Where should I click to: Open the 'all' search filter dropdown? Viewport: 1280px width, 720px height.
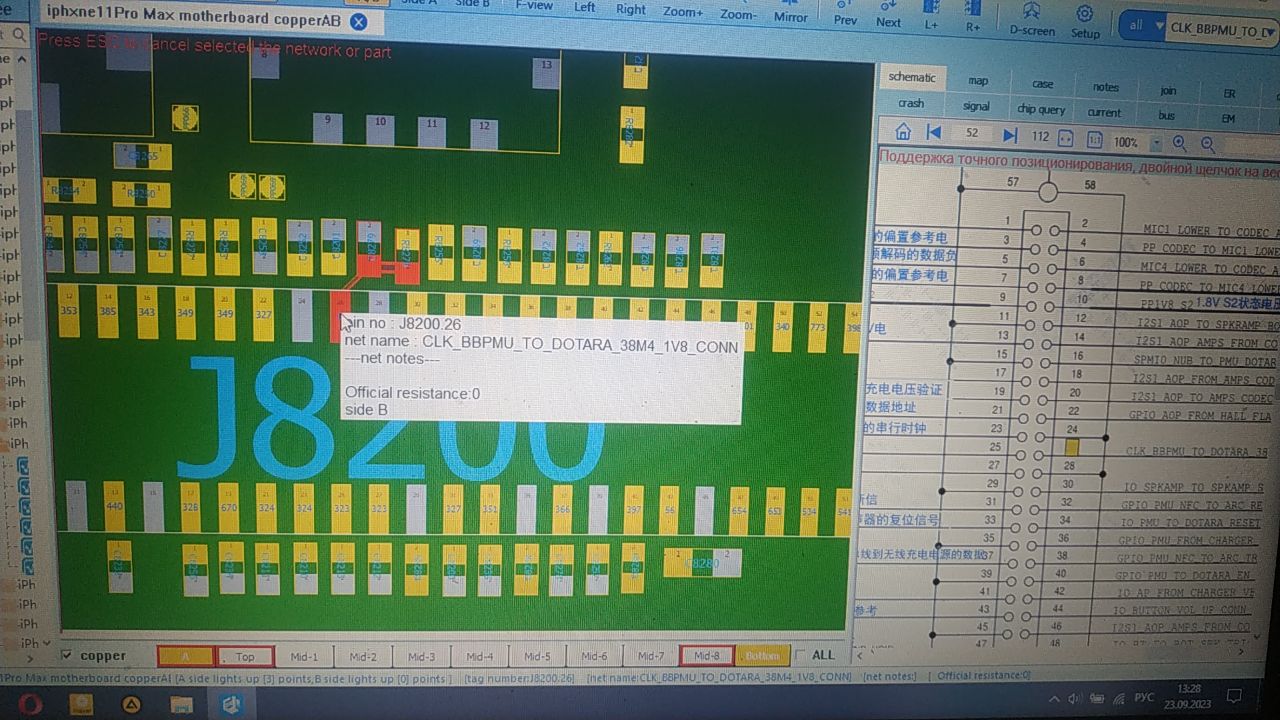pos(1142,27)
